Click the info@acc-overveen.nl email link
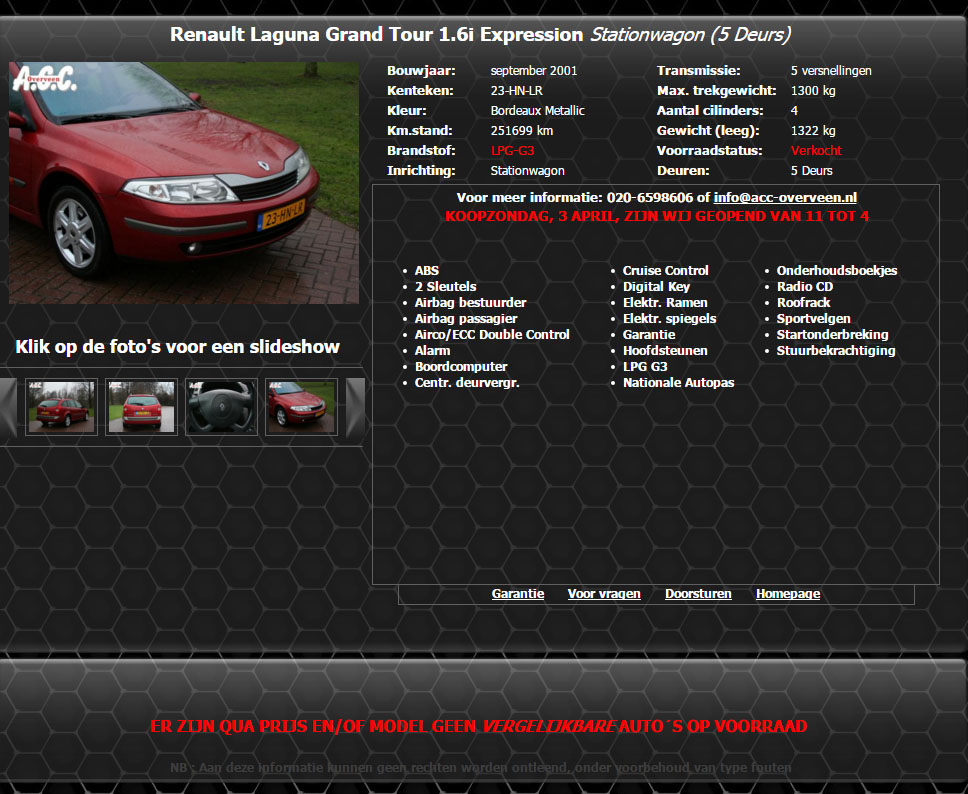Viewport: 968px width, 794px height. [x=785, y=198]
